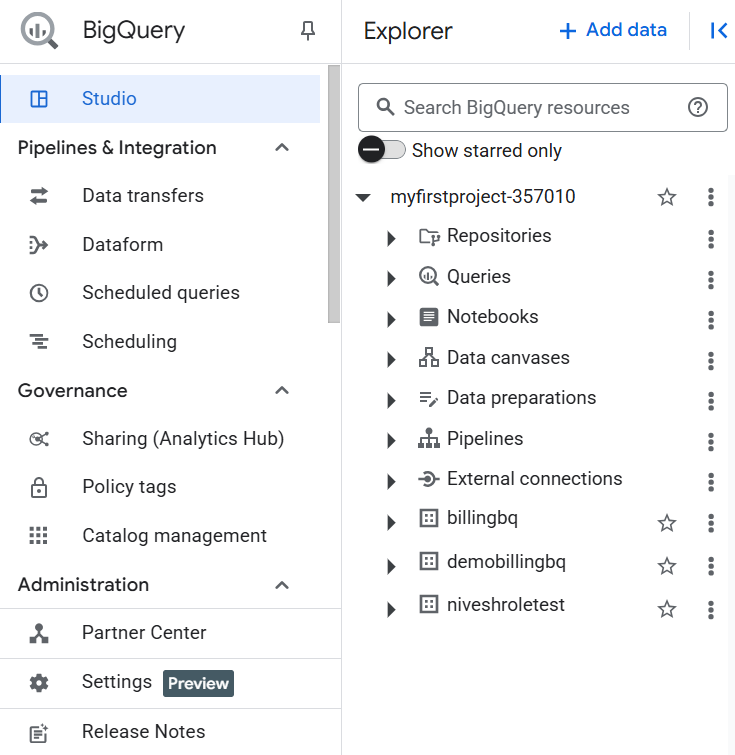
Task: Star the billingbq dataset
Action: coord(667,523)
